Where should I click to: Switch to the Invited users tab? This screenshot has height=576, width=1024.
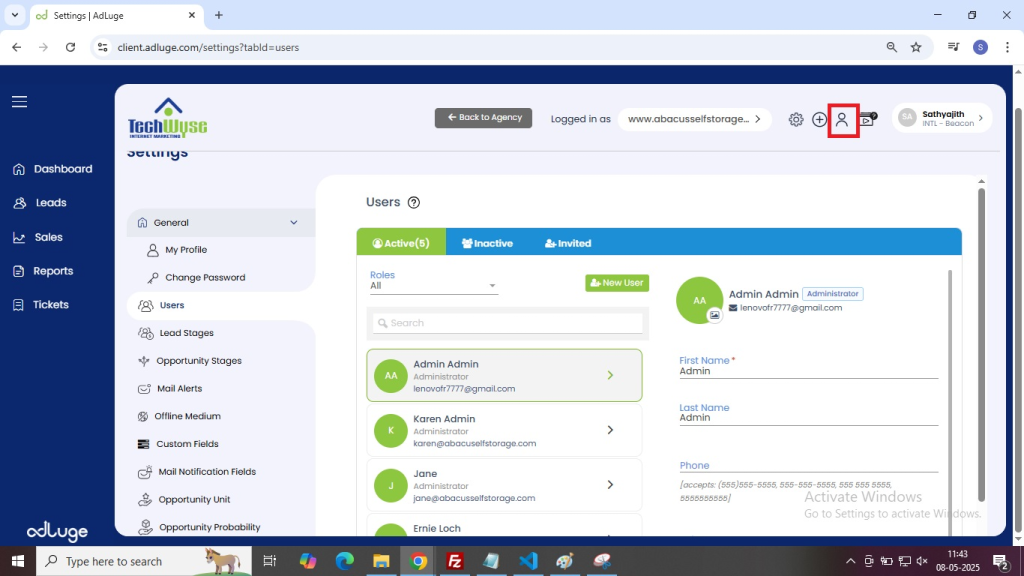click(x=567, y=243)
